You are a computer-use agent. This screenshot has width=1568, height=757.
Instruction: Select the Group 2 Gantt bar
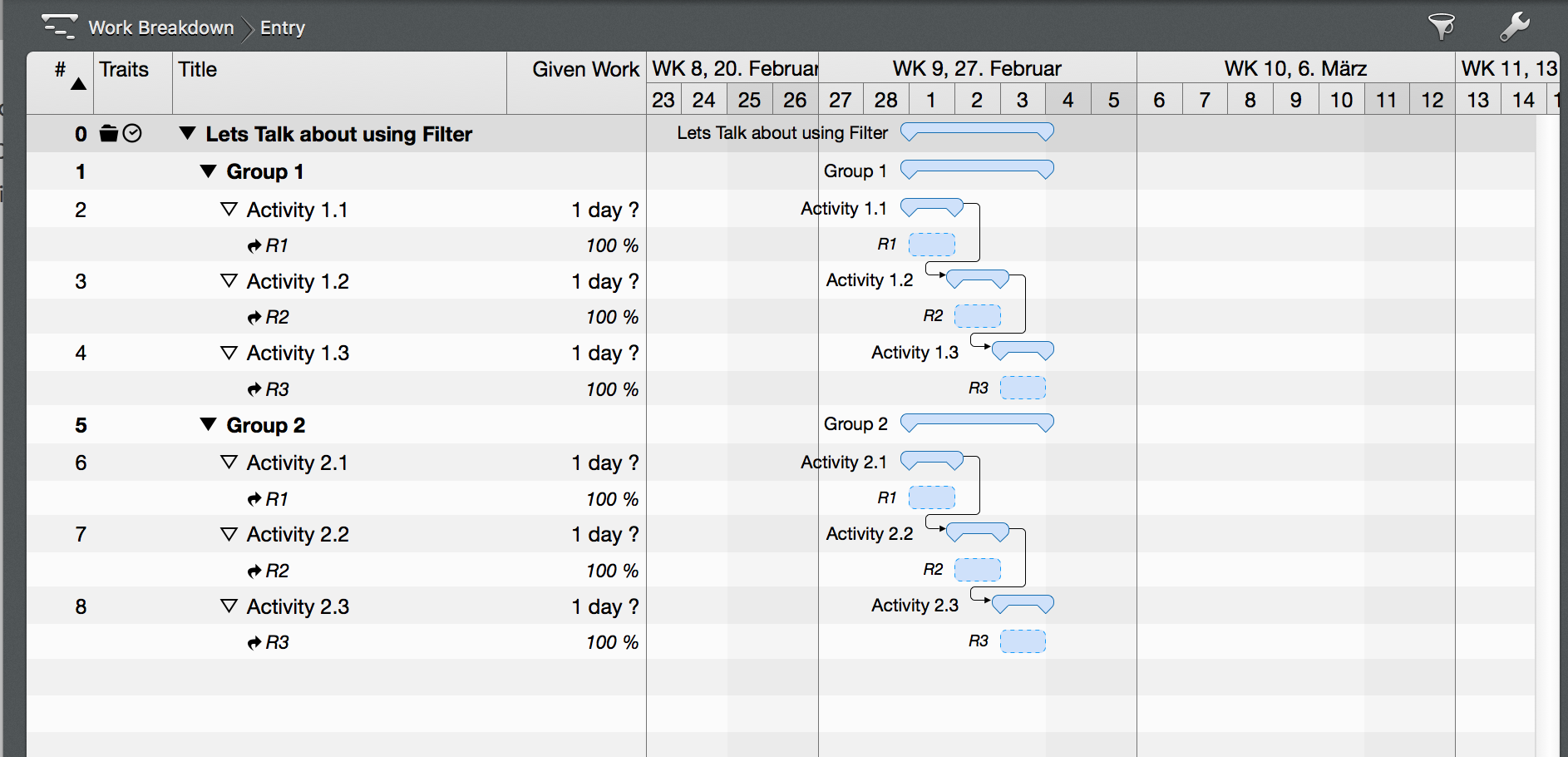click(x=977, y=423)
